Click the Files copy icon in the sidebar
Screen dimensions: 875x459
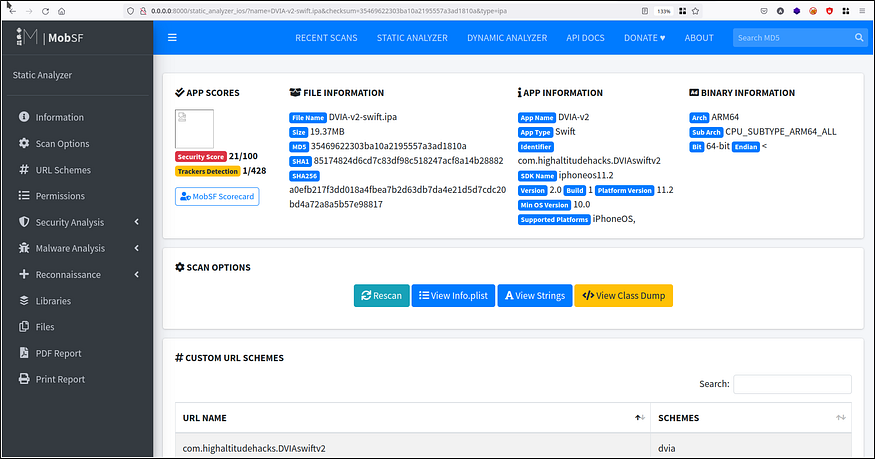pos(24,327)
